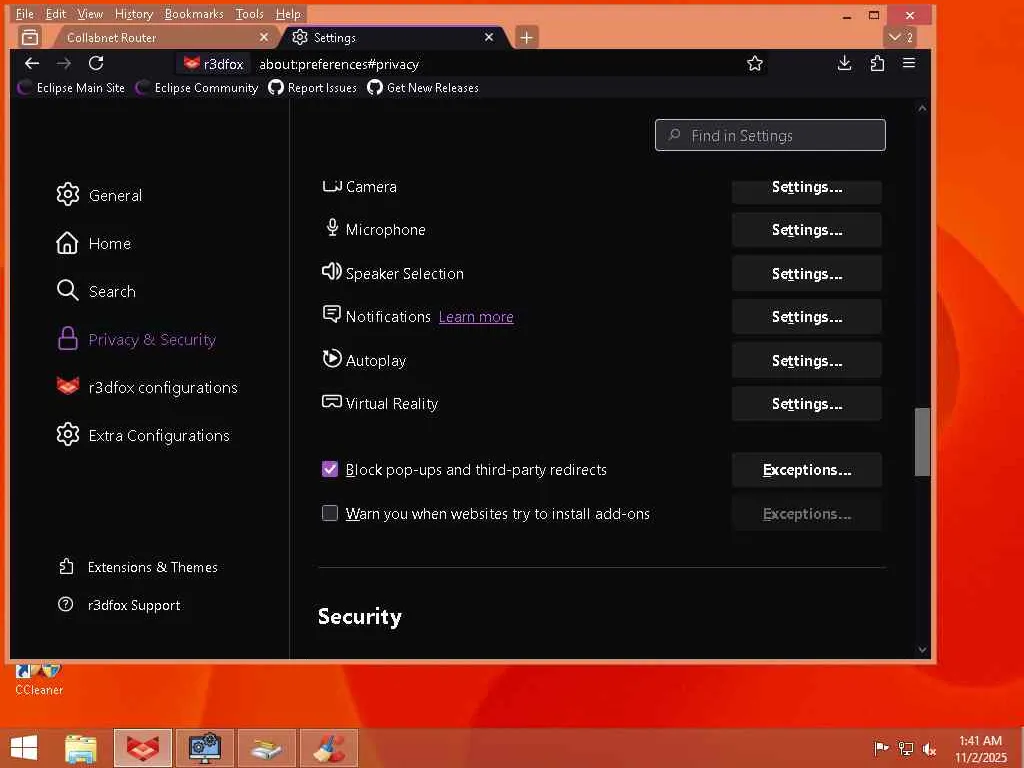Image resolution: width=1024 pixels, height=768 pixels.
Task: Open a new tab with plus button
Action: pos(526,38)
